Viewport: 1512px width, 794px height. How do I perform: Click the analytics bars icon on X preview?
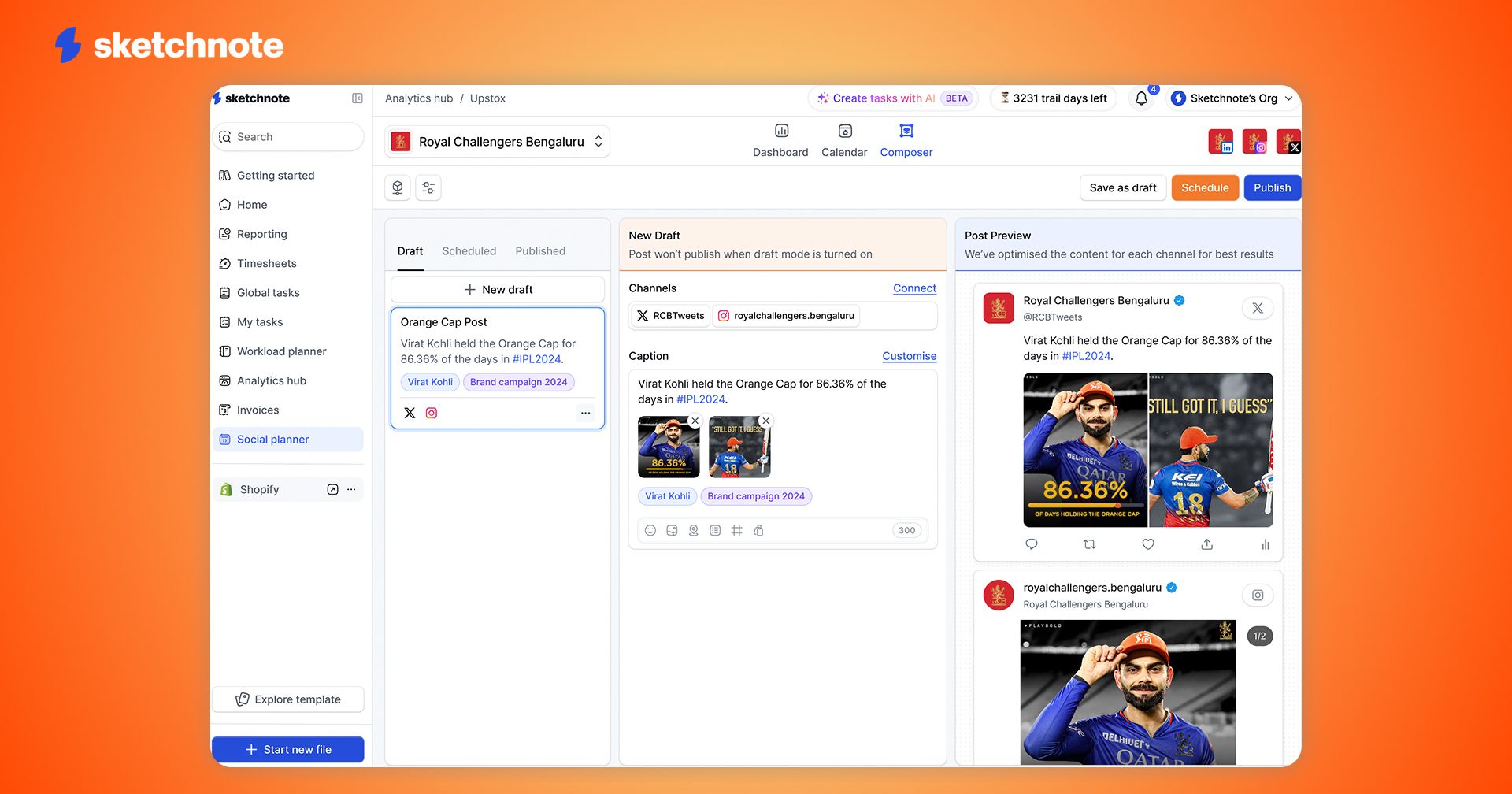(1266, 544)
